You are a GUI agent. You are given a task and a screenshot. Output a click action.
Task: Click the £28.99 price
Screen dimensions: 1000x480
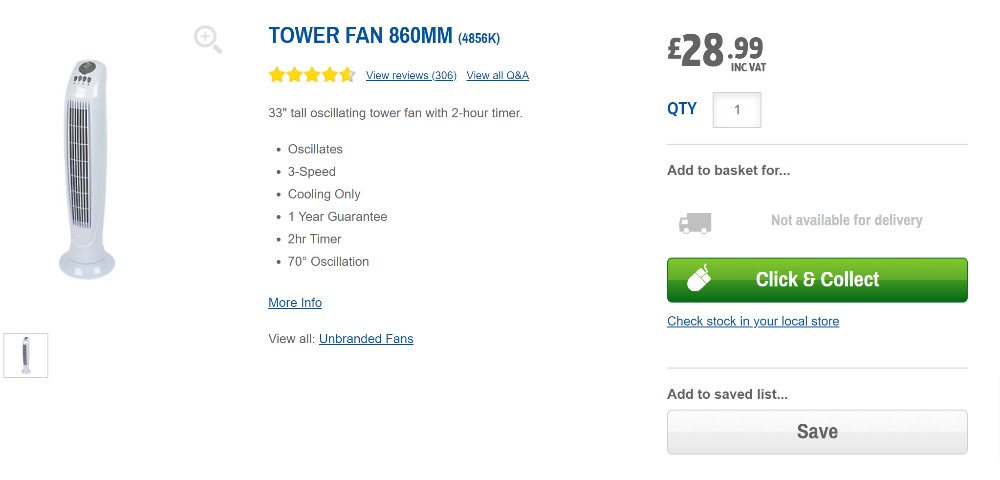coord(716,50)
